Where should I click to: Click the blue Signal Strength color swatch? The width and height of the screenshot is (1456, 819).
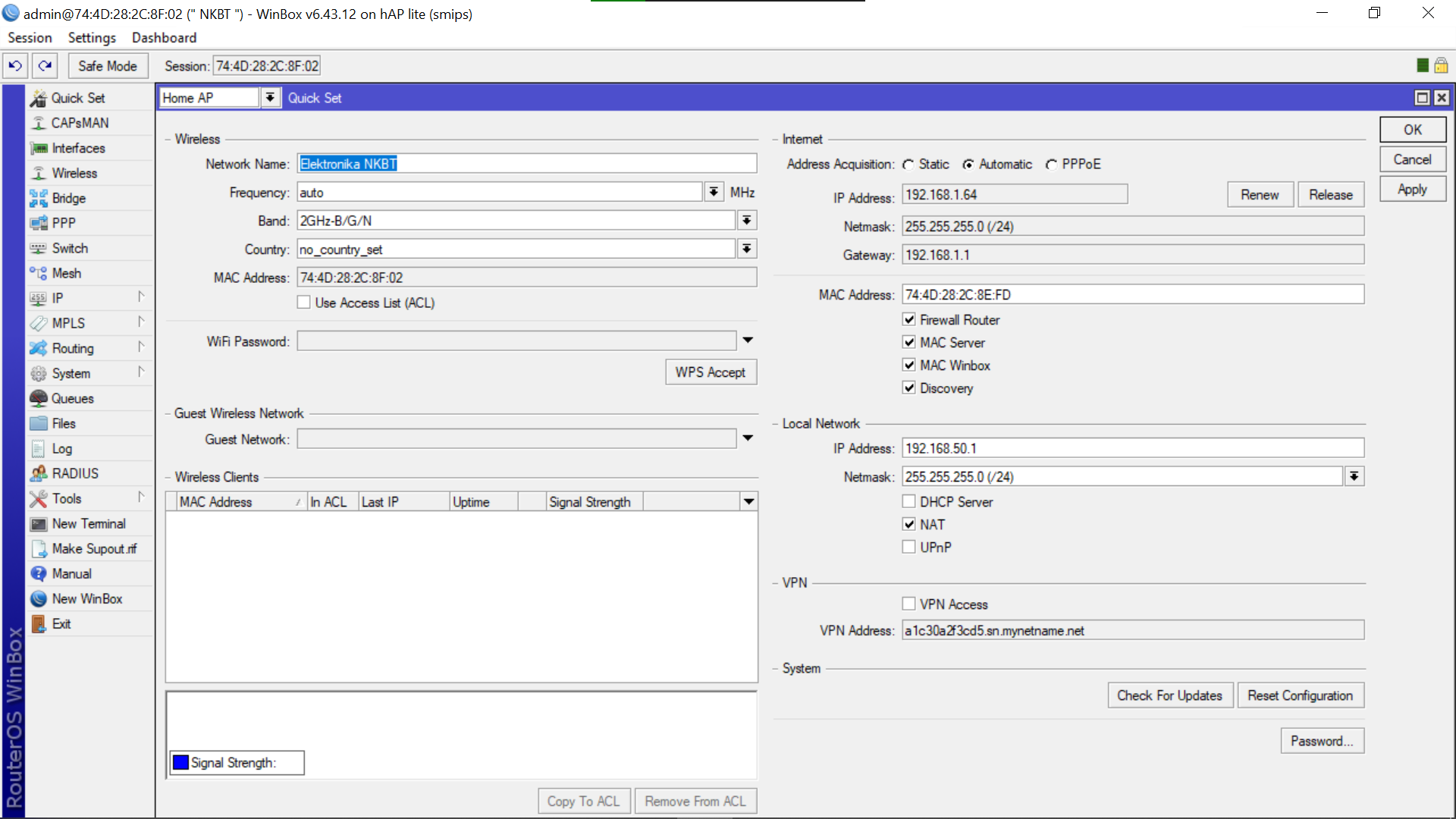(x=180, y=762)
